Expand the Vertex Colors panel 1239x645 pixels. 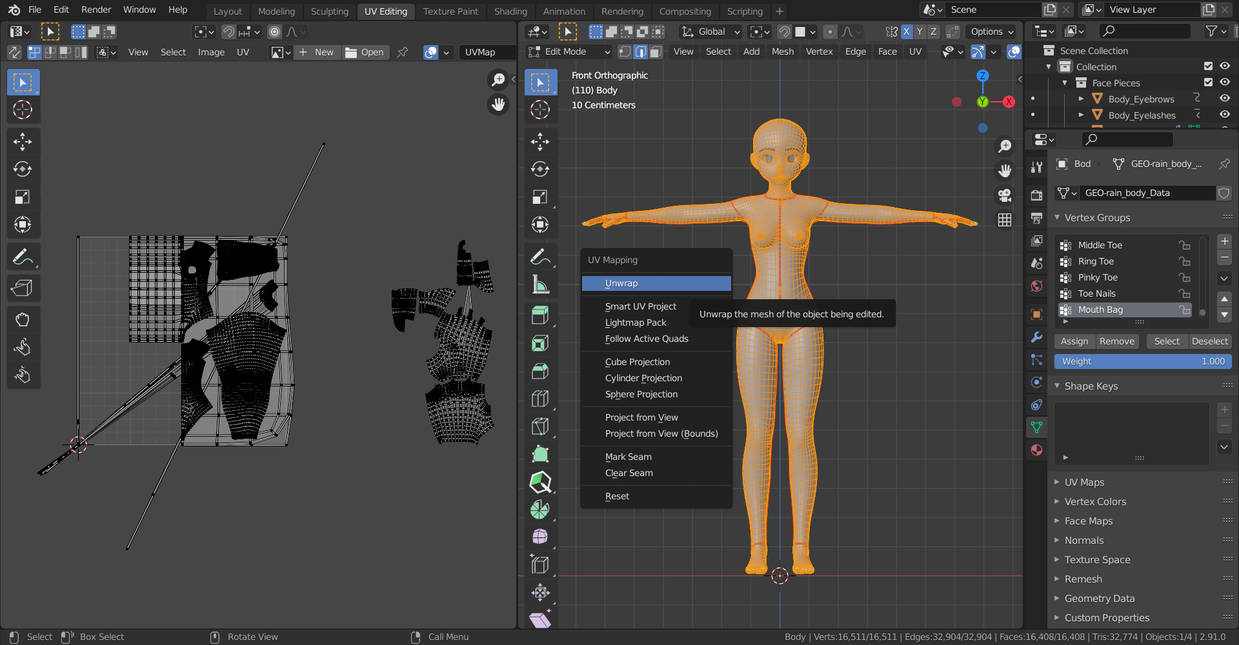pyautogui.click(x=1095, y=502)
